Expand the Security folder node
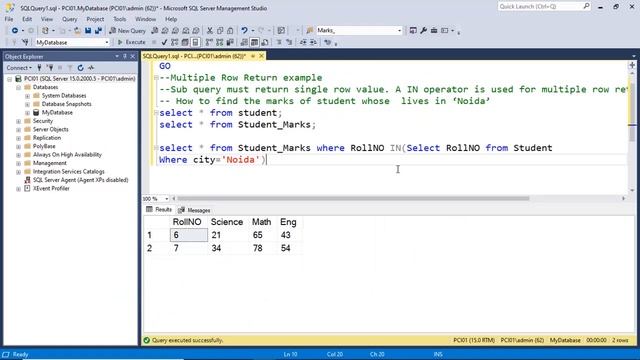Screen dimensions: 640x360 click(18, 121)
